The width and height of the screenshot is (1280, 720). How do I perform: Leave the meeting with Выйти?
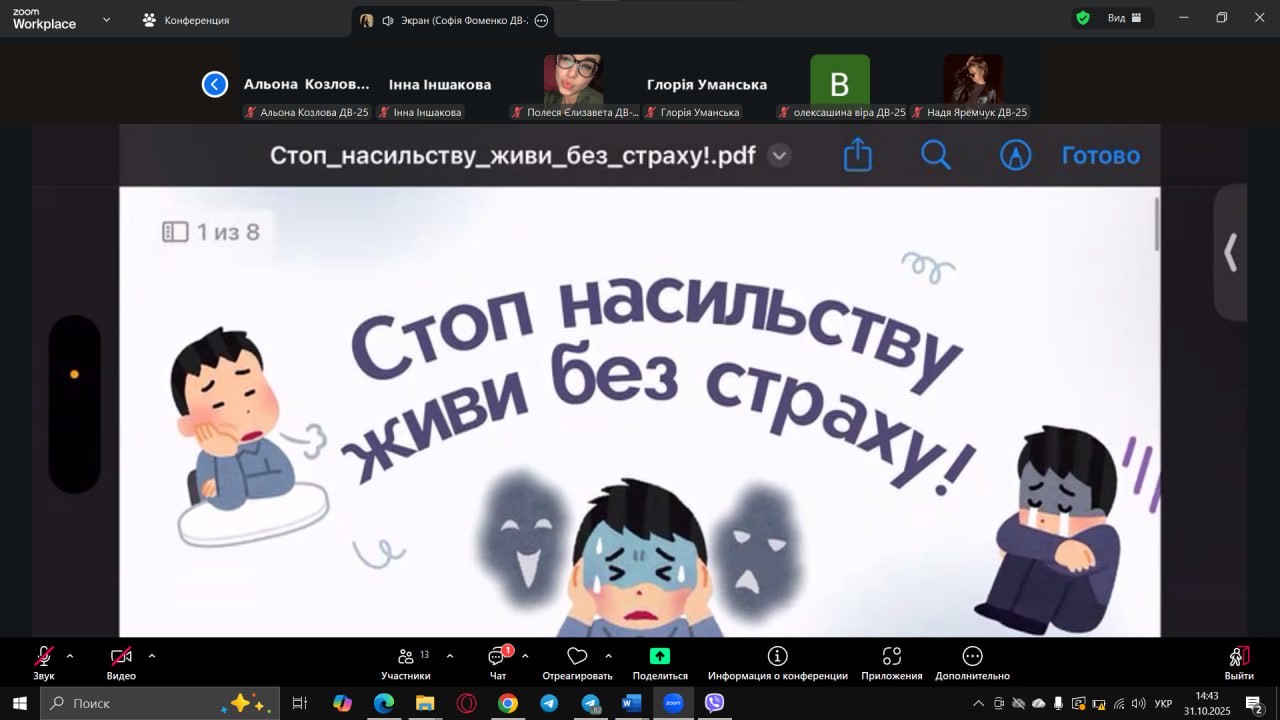pyautogui.click(x=1239, y=663)
